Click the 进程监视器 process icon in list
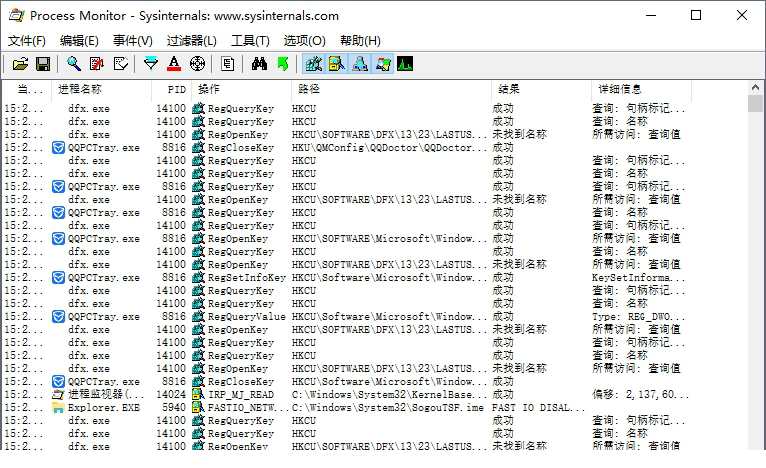Screen dimensions: 766x468 58,394
